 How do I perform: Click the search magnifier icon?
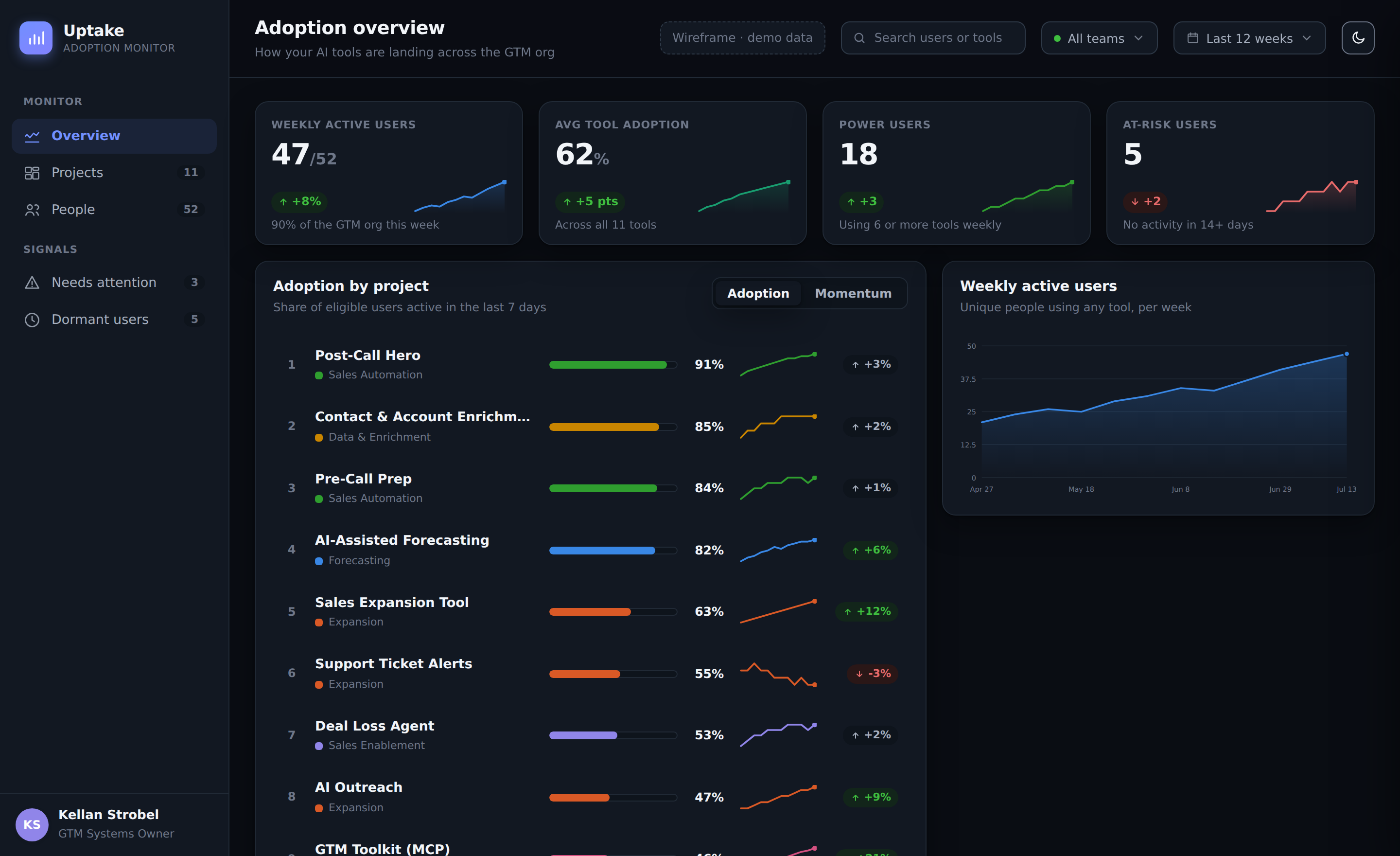859,38
